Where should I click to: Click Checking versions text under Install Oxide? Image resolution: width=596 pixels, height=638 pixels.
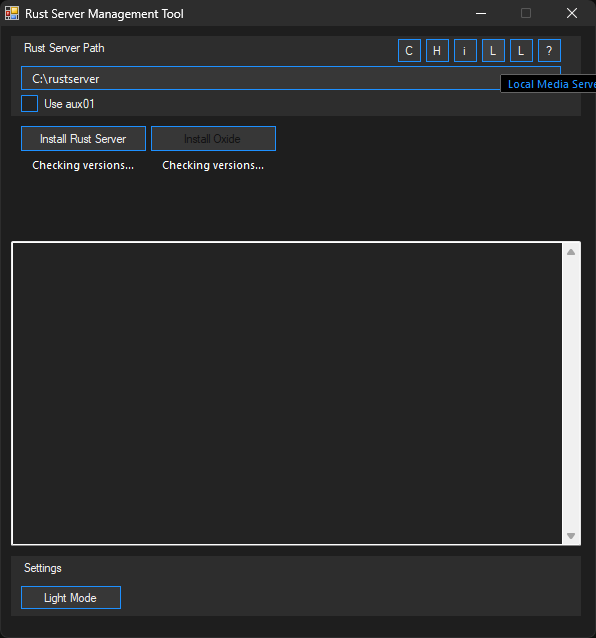point(213,165)
